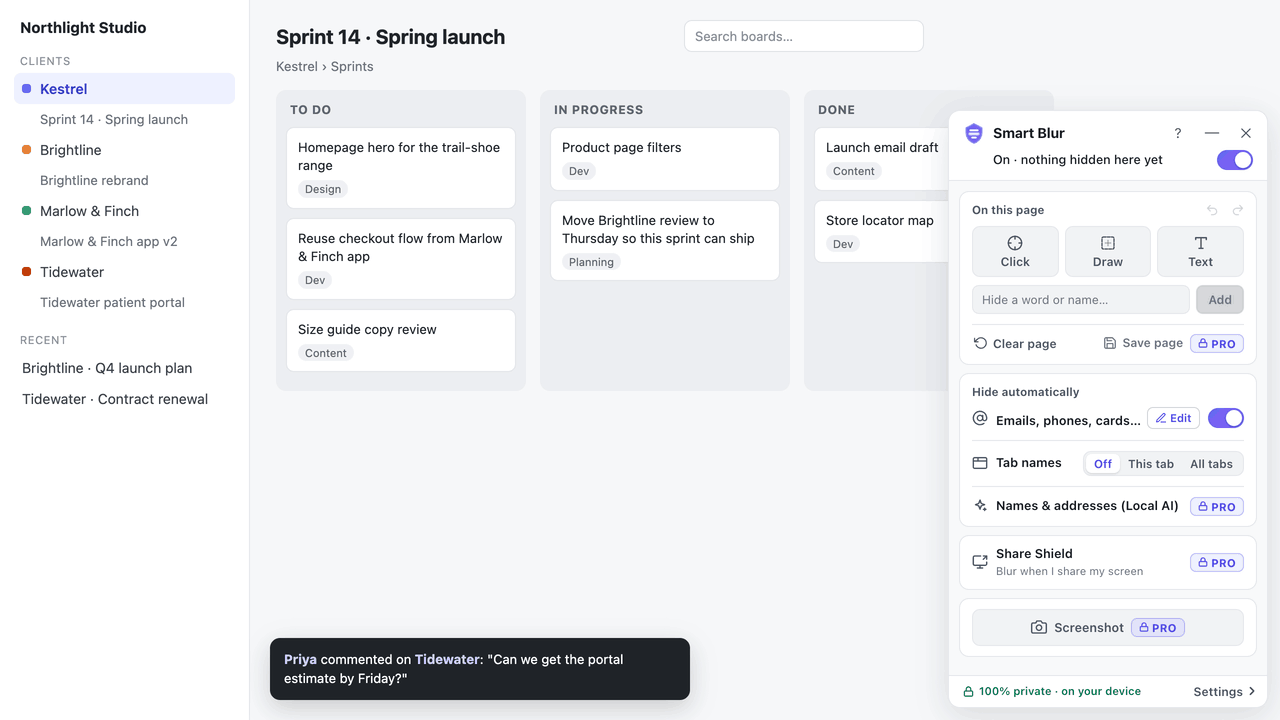Click the Smart Blur shield logo icon
This screenshot has height=720, width=1280.
click(973, 133)
